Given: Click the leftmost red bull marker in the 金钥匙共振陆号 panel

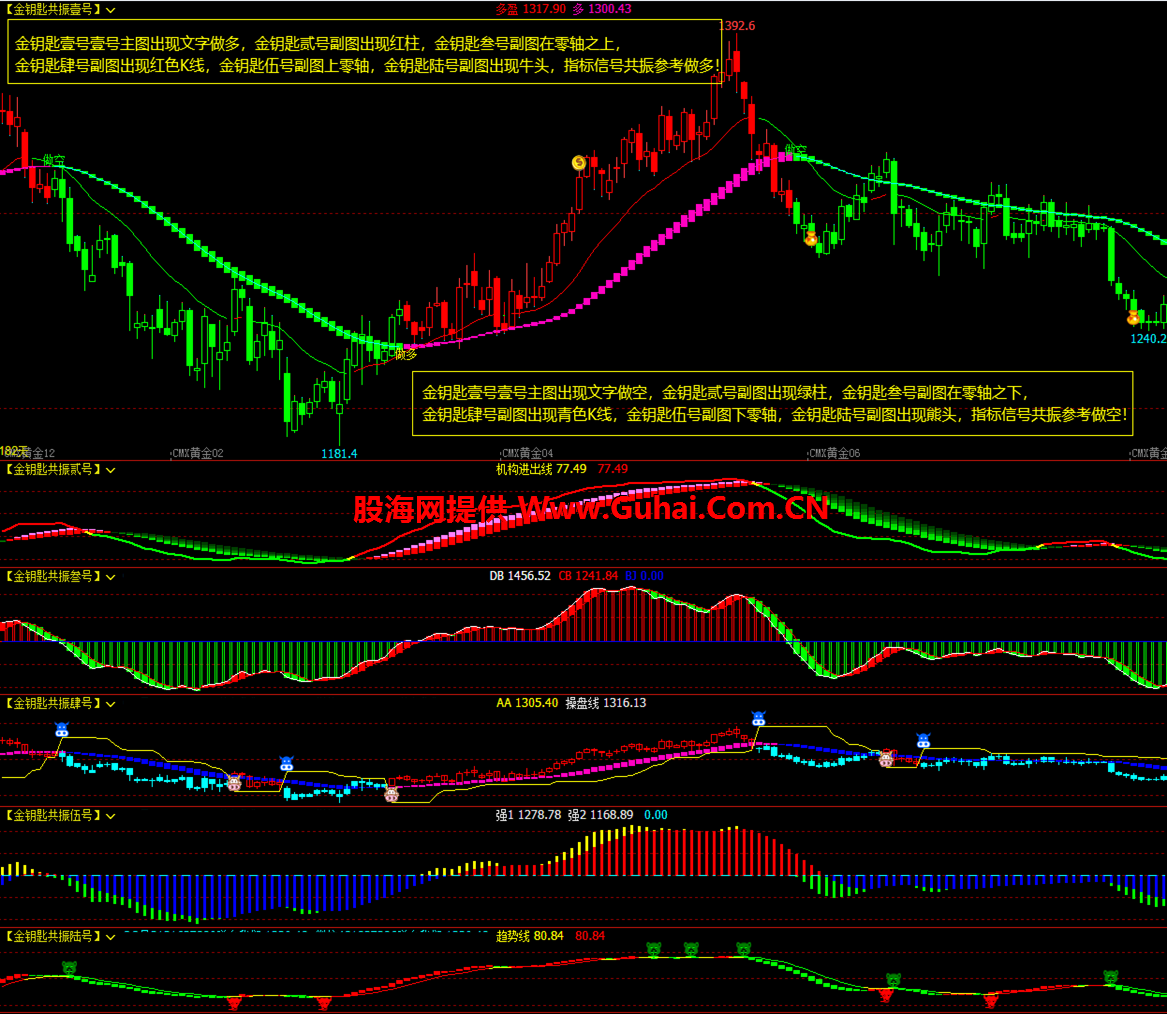Looking at the screenshot, I should pyautogui.click(x=235, y=1002).
